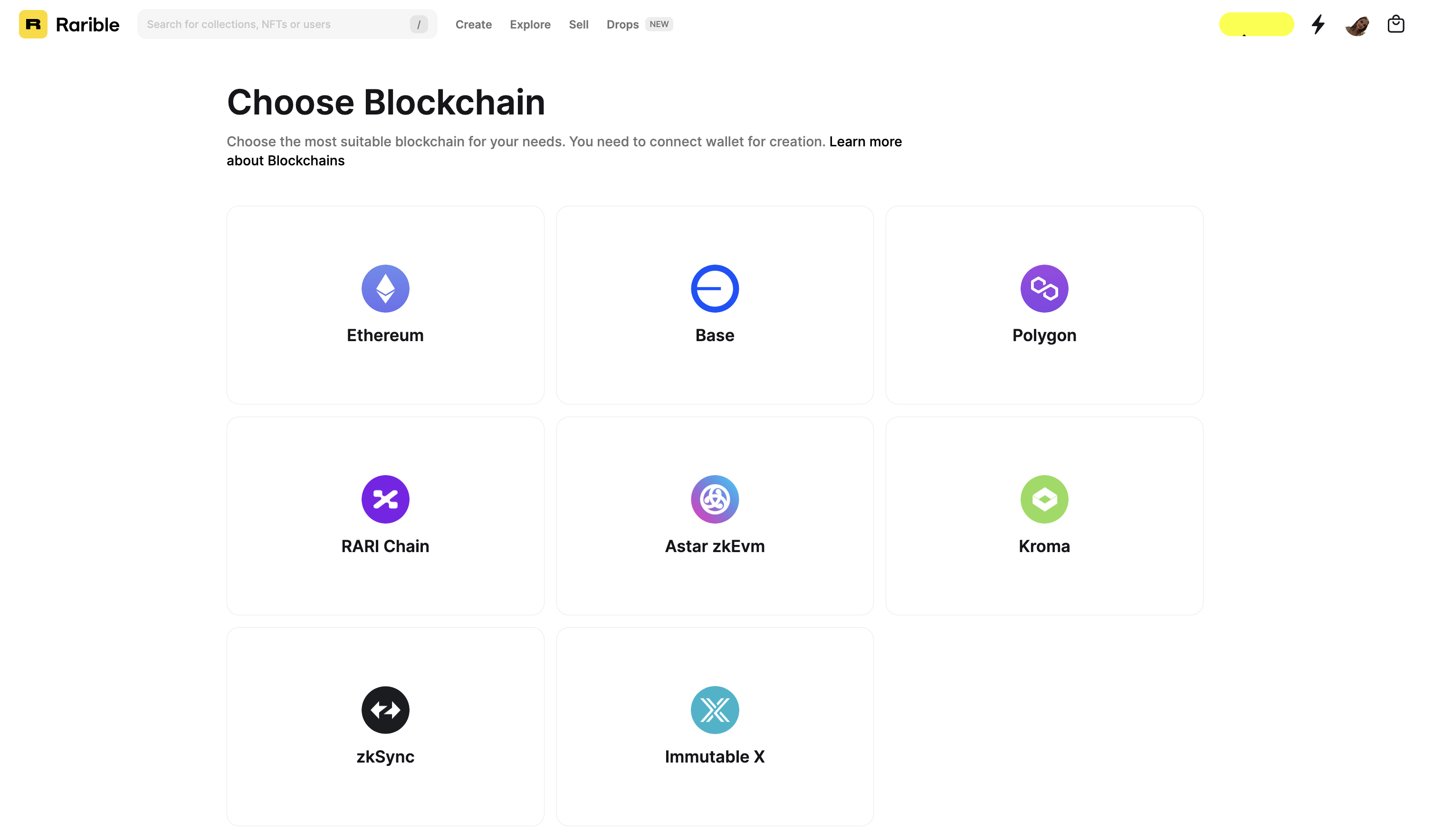Viewport: 1433px width, 840px height.
Task: Open the Create menu item
Action: tap(473, 24)
